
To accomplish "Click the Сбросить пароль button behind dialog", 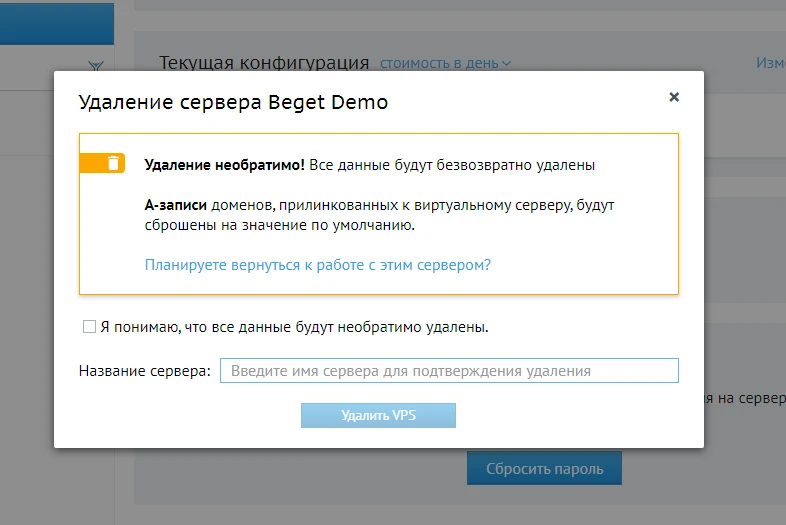I will [x=544, y=468].
